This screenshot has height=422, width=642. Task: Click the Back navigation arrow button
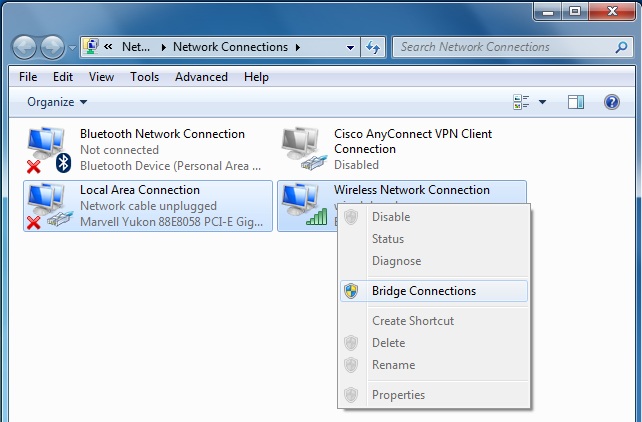tap(25, 47)
